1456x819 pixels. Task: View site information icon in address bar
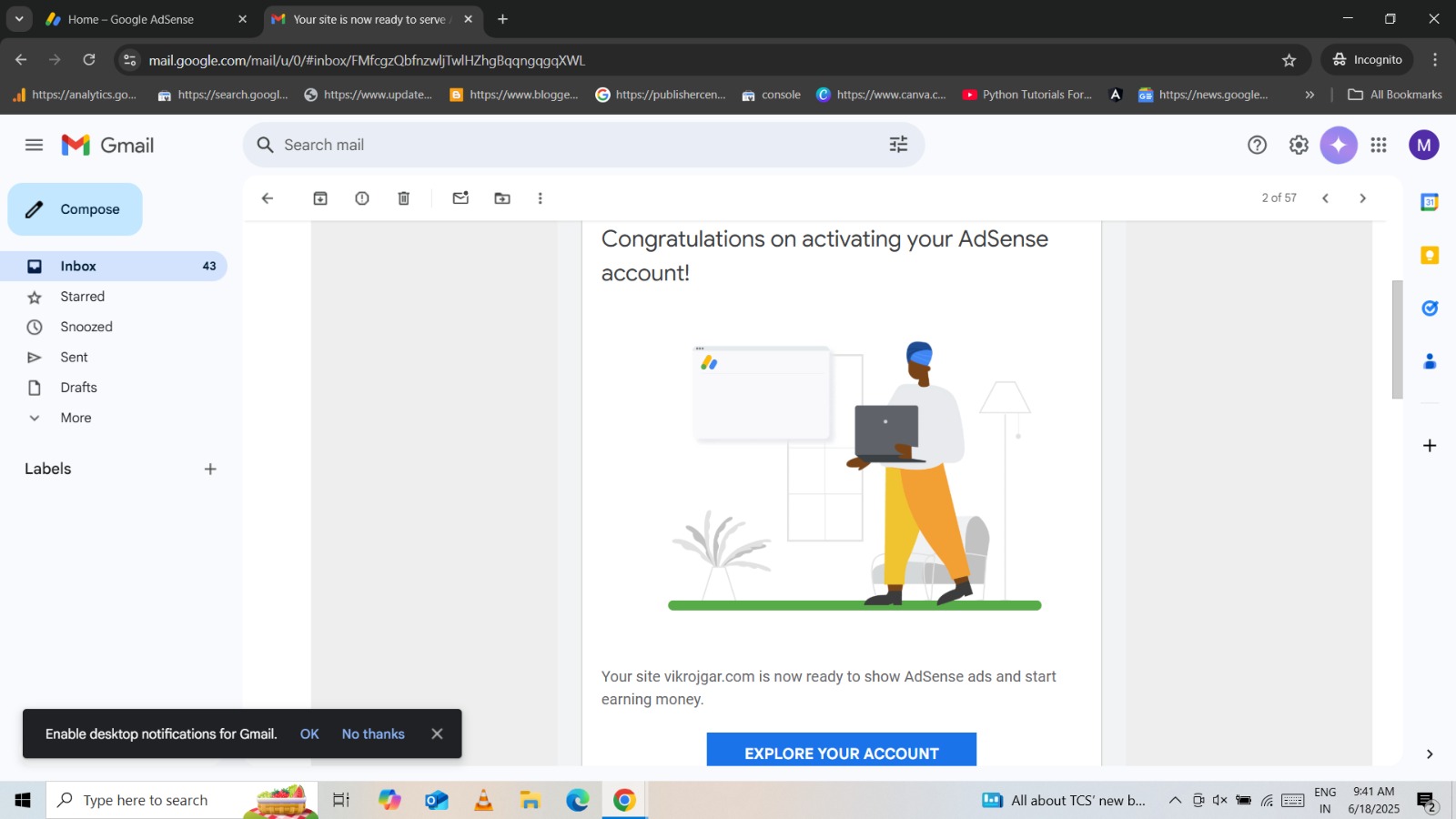point(130,60)
